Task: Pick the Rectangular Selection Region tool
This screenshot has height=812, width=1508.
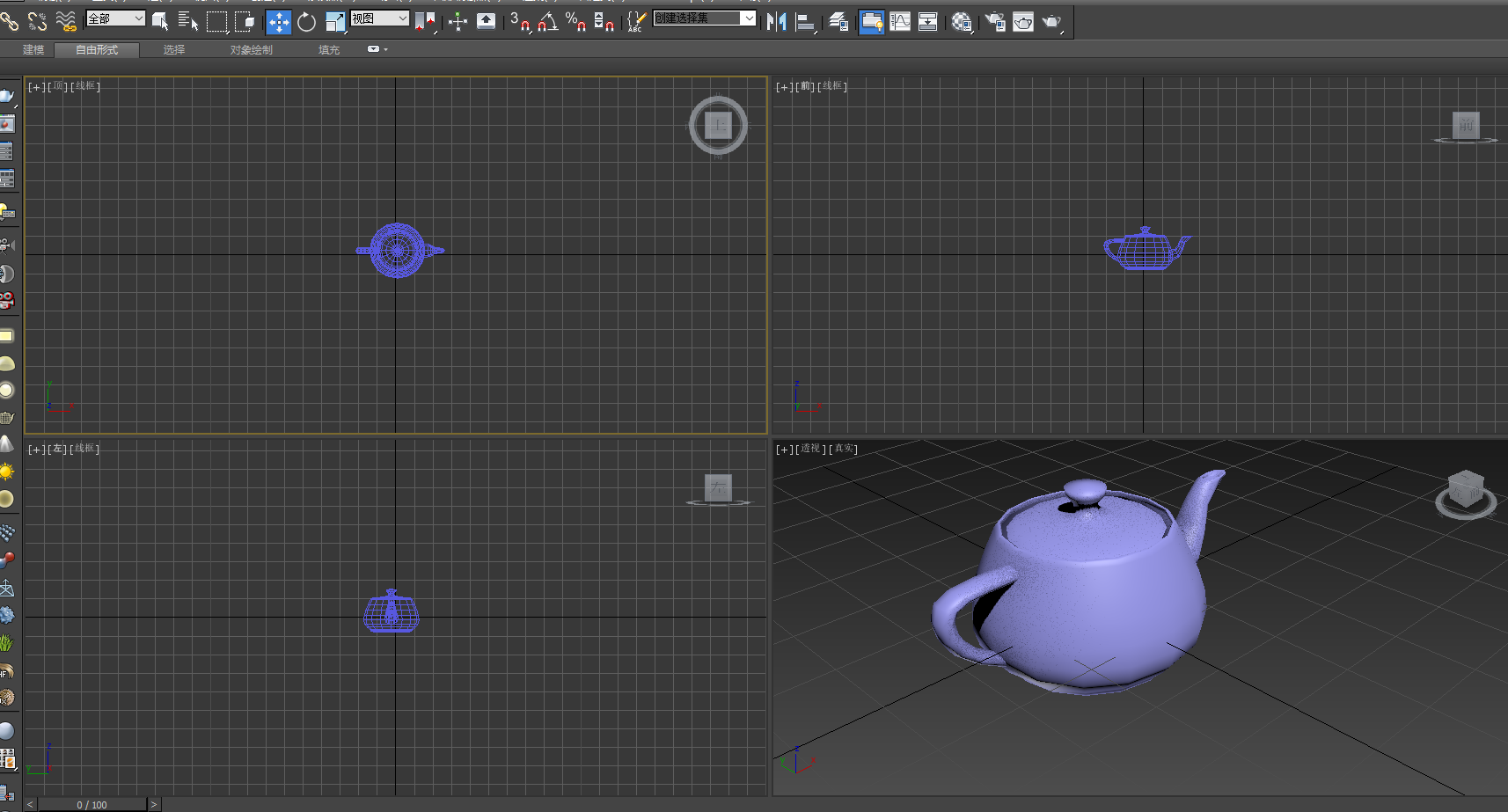Action: pyautogui.click(x=216, y=22)
